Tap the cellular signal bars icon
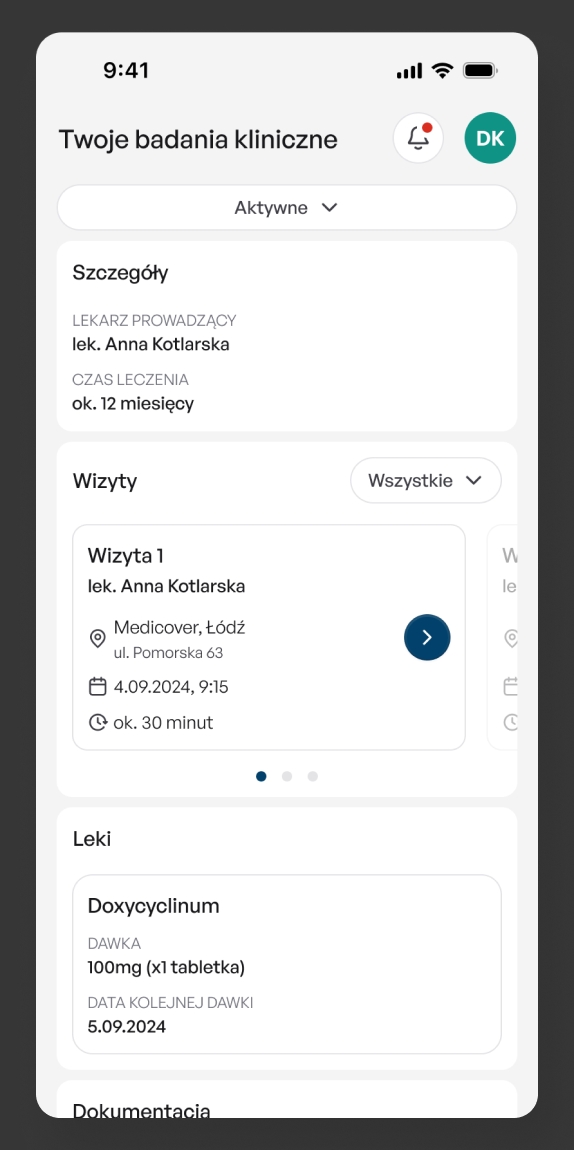The width and height of the screenshot is (574, 1150). point(410,70)
